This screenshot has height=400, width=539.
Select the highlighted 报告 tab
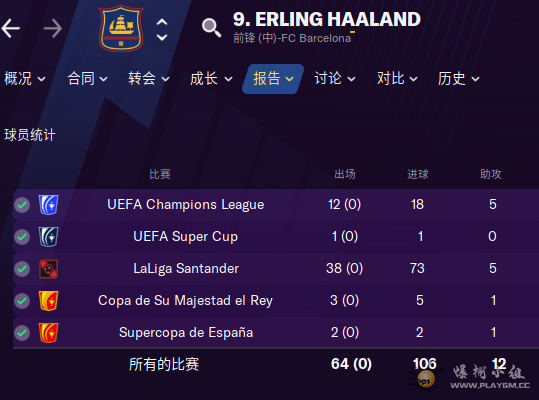tap(273, 79)
